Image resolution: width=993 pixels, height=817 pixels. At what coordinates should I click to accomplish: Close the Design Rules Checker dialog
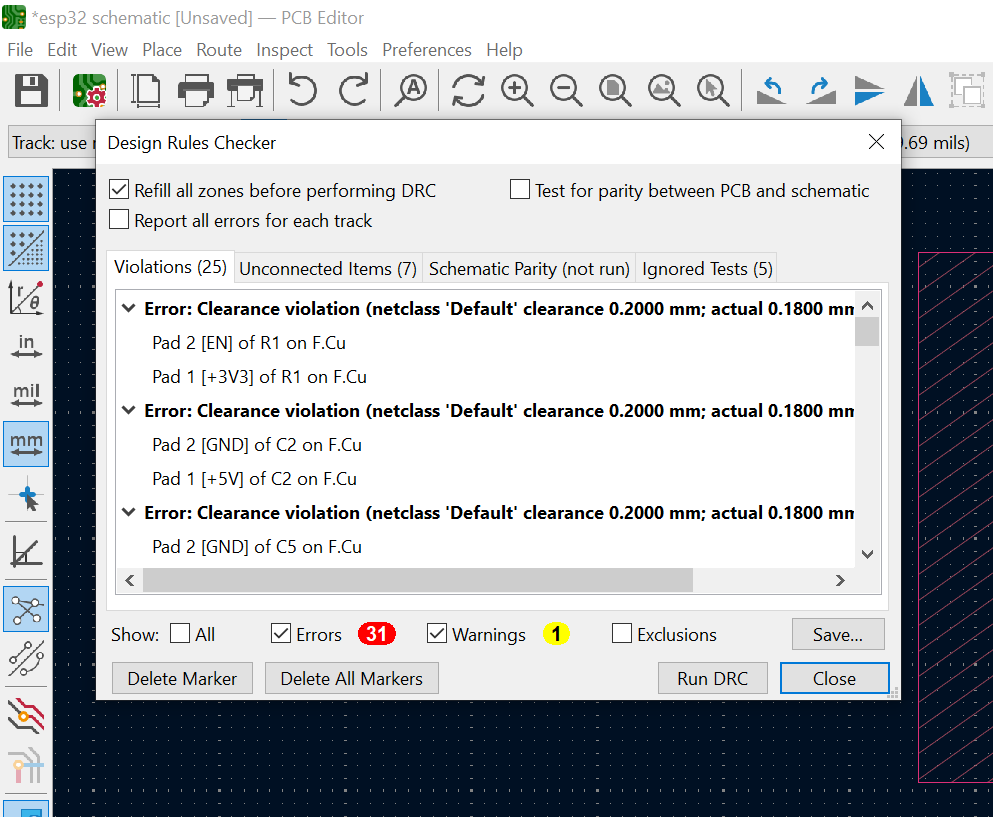835,678
